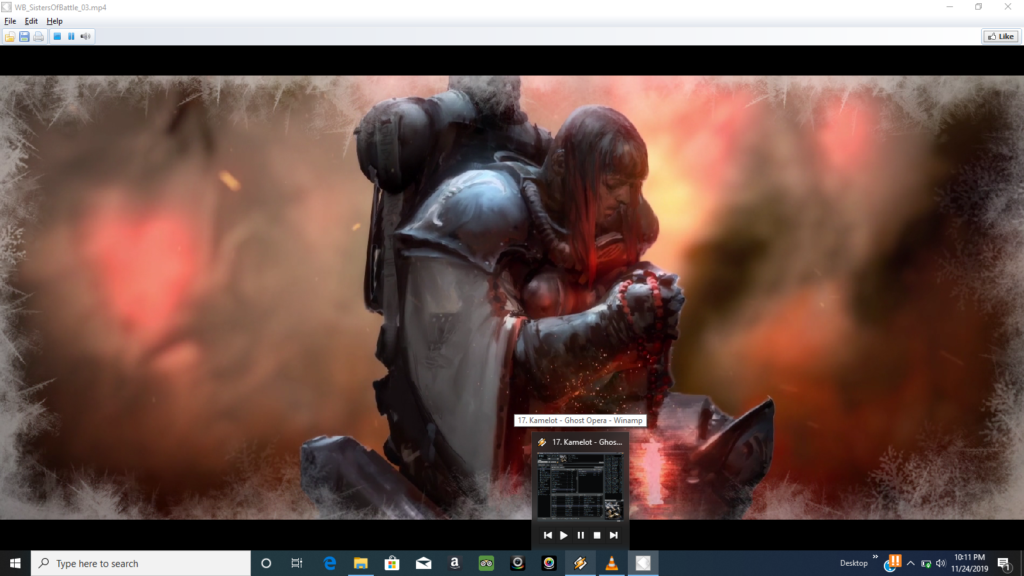
Task: Open the Edit menu
Action: [x=31, y=21]
